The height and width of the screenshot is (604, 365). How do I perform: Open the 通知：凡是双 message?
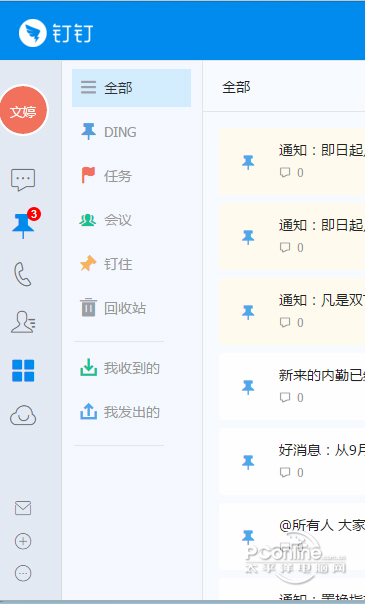[x=292, y=312]
